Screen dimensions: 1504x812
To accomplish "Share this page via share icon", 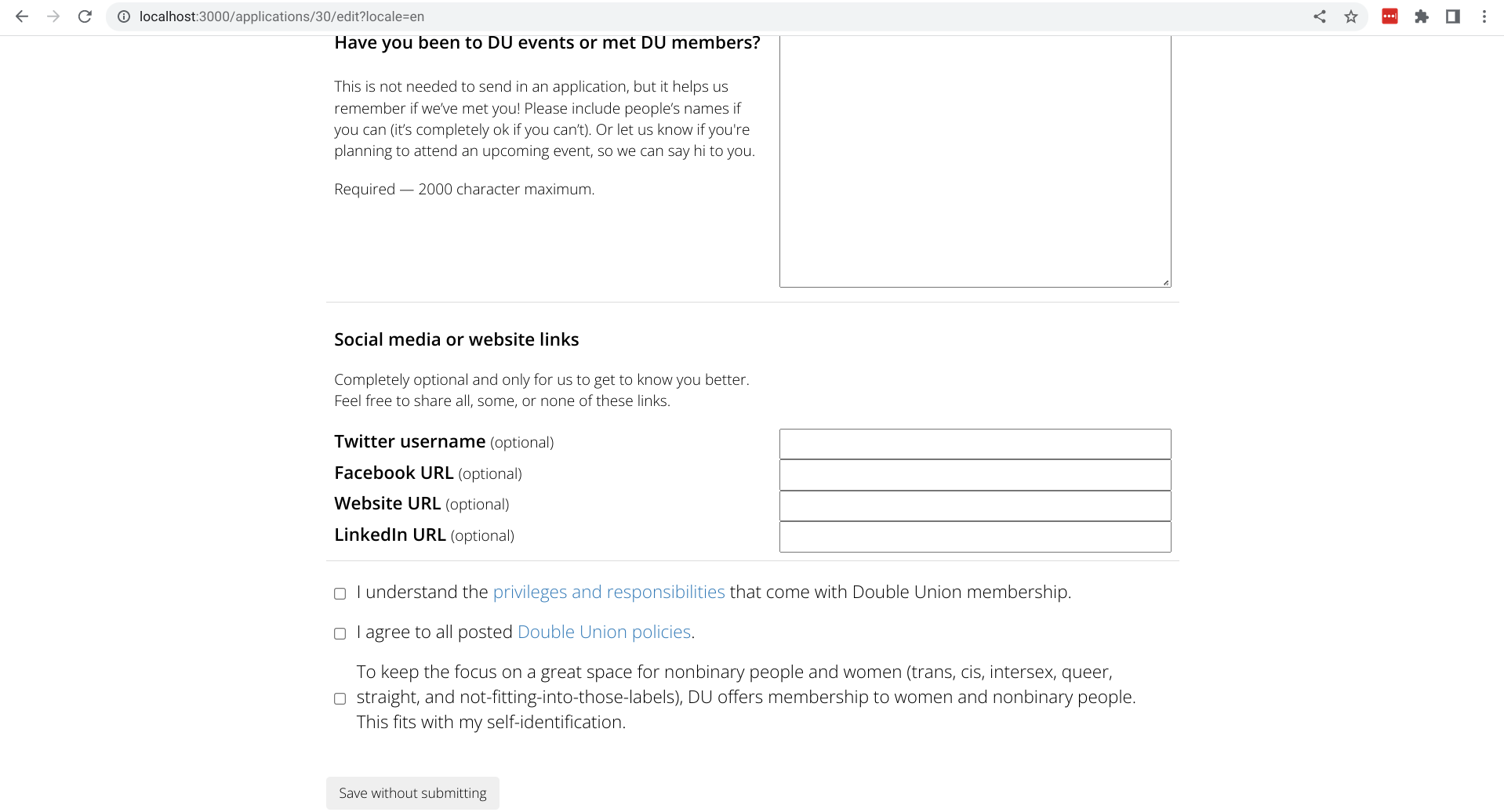I will (x=1320, y=16).
